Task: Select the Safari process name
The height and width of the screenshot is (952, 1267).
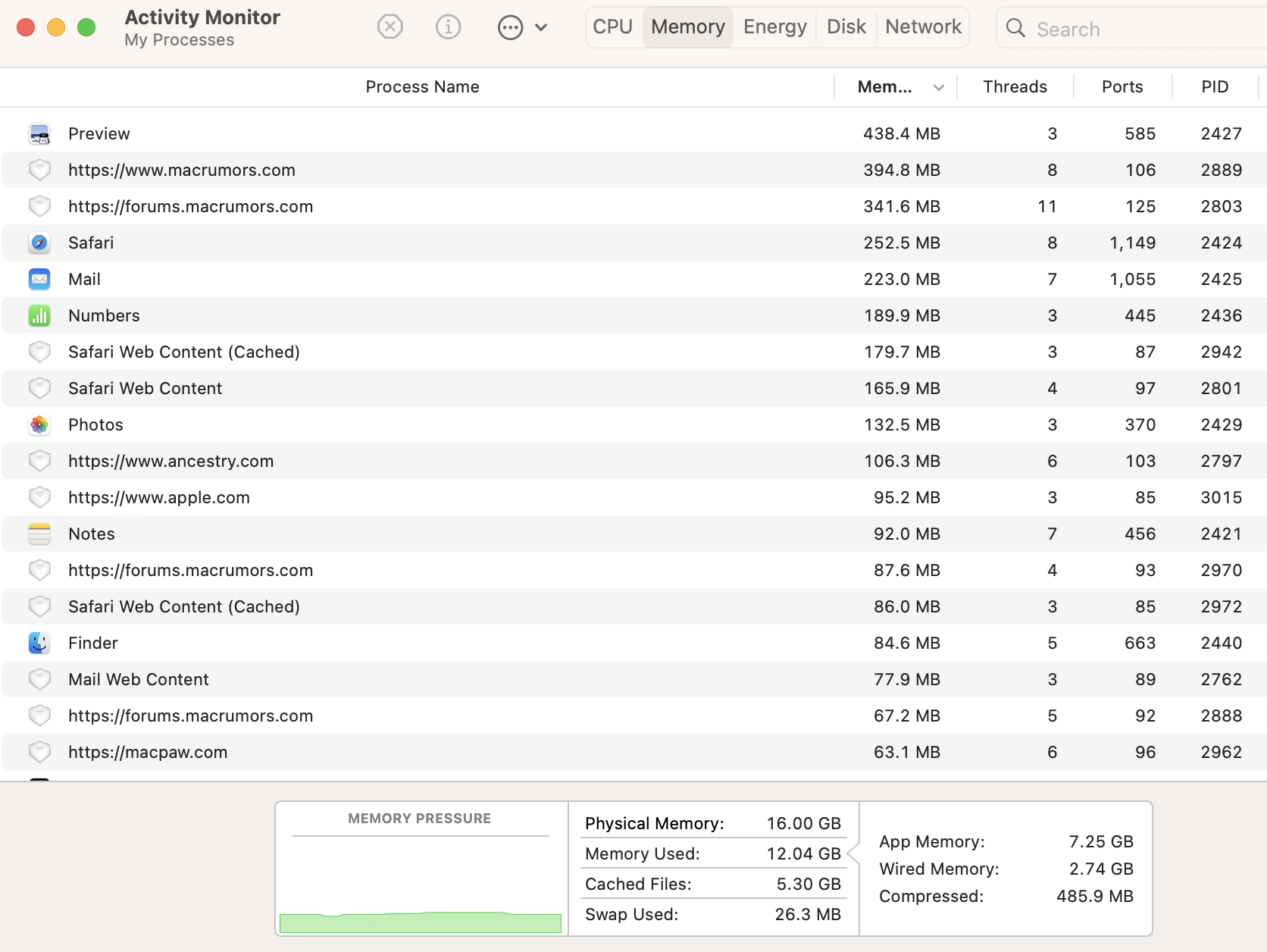Action: point(91,243)
